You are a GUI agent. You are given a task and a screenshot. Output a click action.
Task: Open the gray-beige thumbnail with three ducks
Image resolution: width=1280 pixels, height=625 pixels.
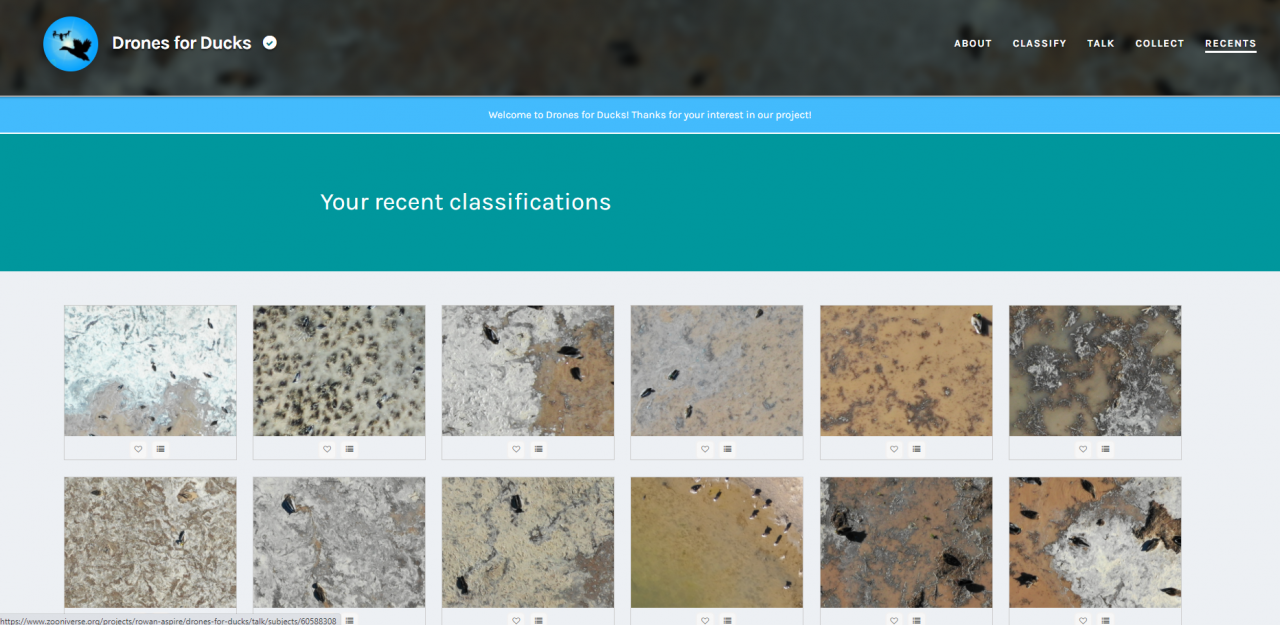click(717, 370)
